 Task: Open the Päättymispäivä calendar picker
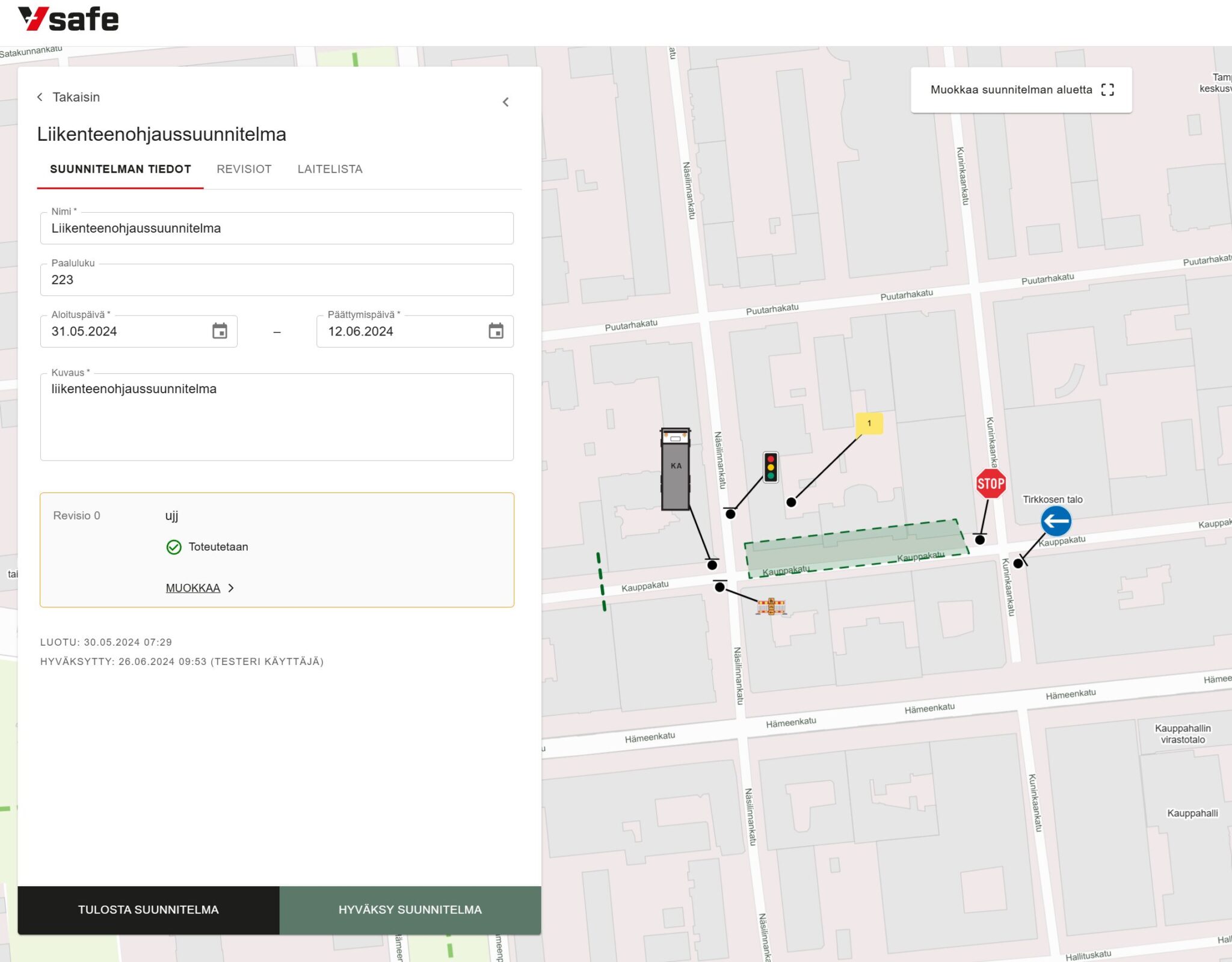point(496,331)
